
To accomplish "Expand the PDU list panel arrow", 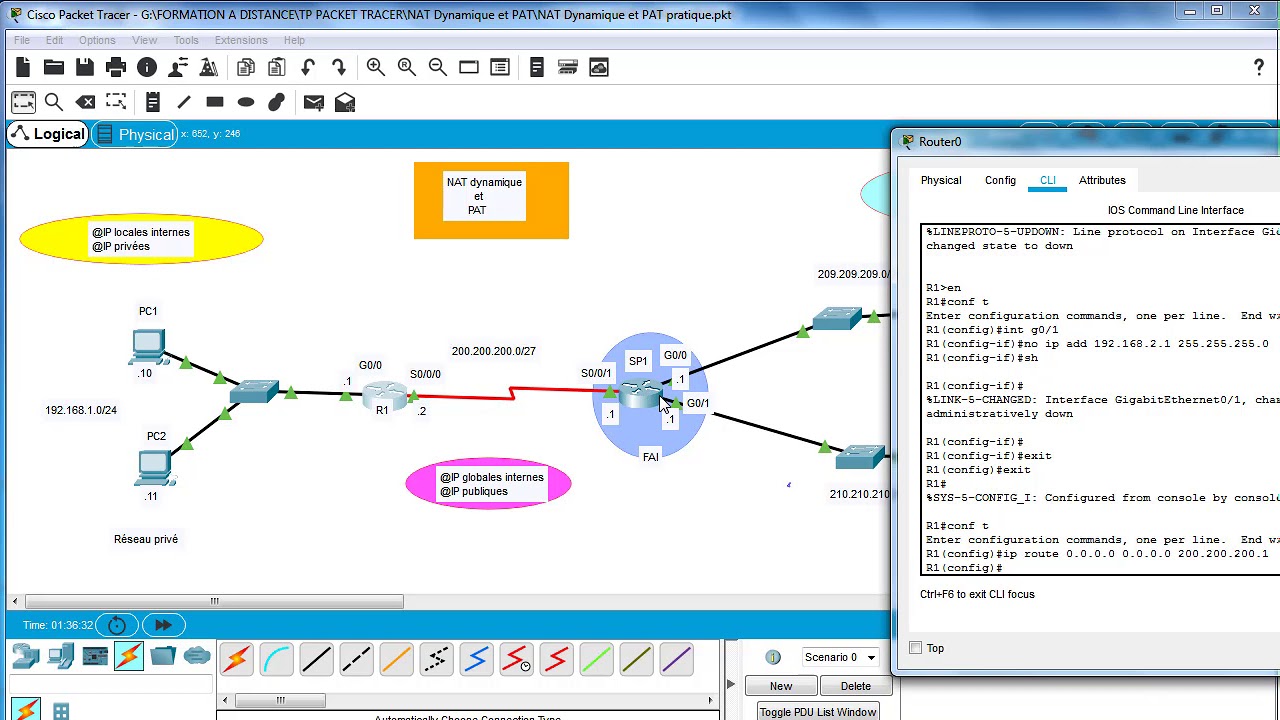I will (x=731, y=685).
